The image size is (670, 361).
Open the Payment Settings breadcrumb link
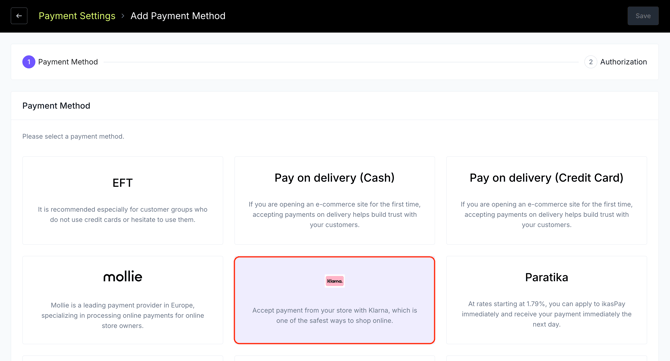77,16
